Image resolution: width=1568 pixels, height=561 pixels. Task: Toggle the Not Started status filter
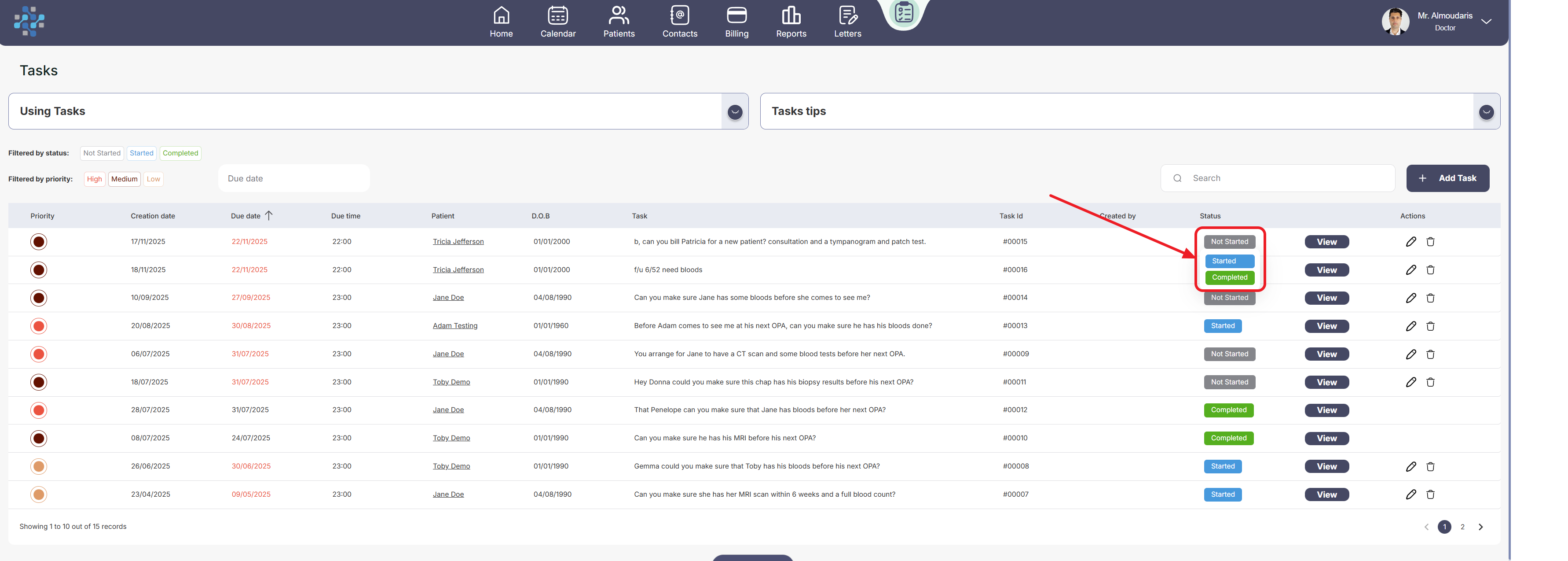point(102,153)
